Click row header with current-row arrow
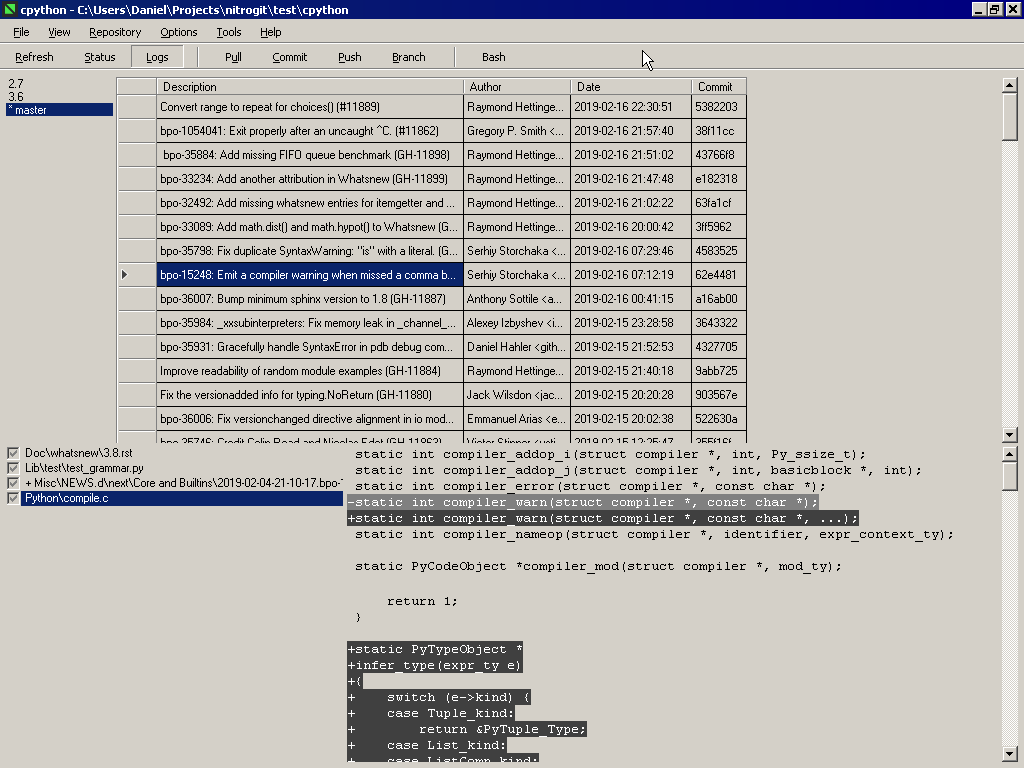 click(136, 274)
